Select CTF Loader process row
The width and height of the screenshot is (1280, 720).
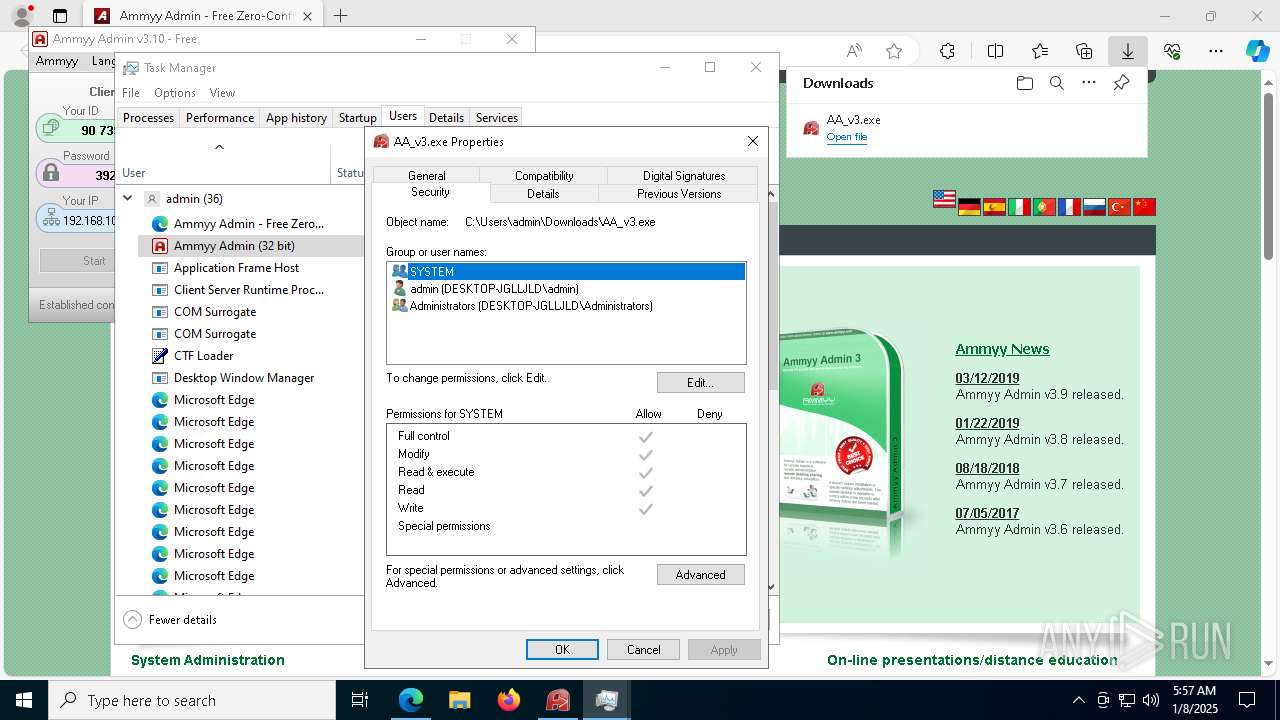[251, 355]
